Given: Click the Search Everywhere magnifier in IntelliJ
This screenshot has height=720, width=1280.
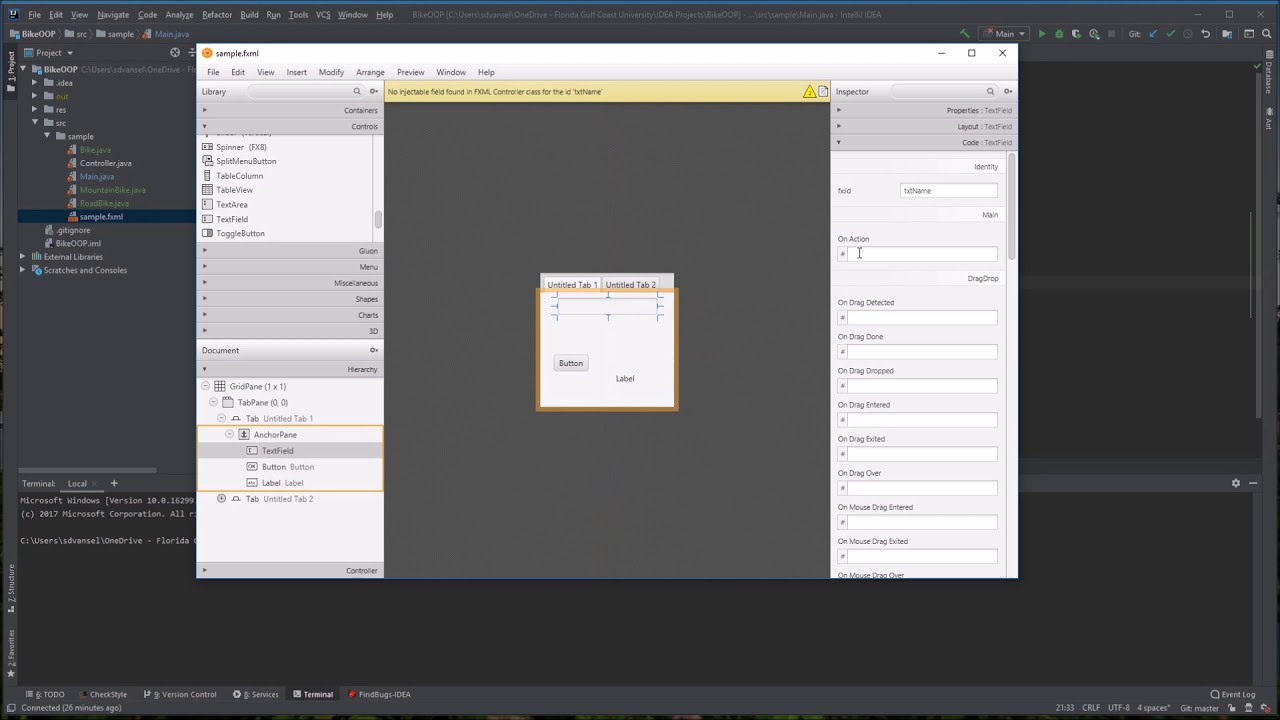Looking at the screenshot, I should click(1265, 34).
